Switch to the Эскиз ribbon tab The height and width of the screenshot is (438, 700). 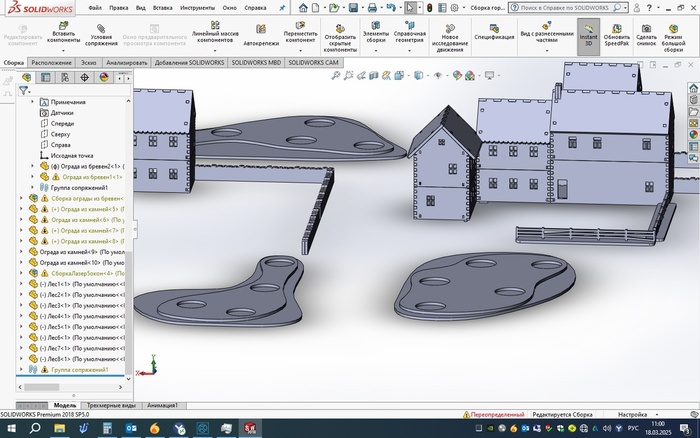coord(89,62)
